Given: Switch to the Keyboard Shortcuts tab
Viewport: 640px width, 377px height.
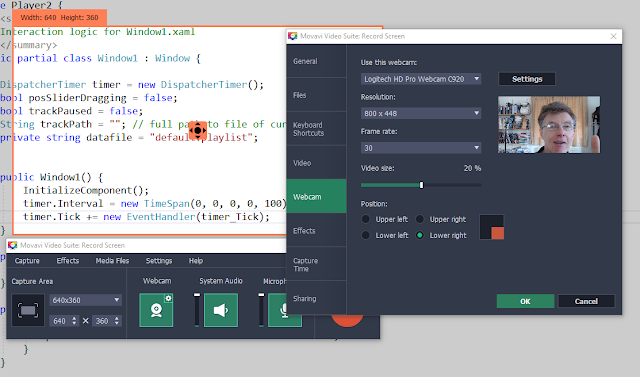Looking at the screenshot, I should [316, 129].
